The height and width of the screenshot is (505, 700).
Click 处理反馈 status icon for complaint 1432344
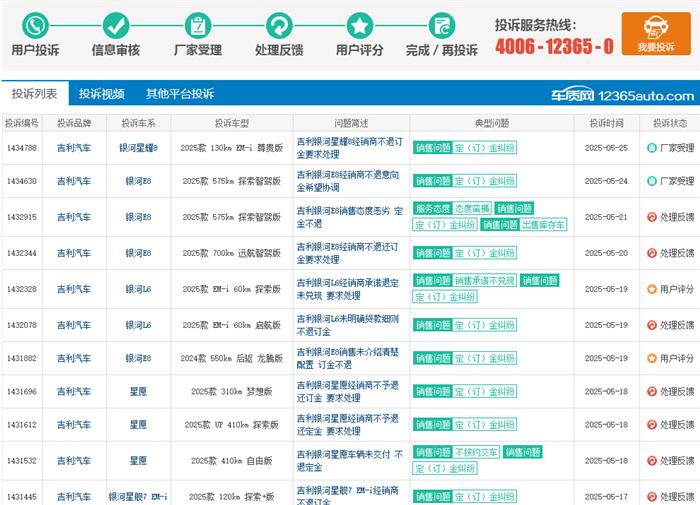tap(652, 253)
